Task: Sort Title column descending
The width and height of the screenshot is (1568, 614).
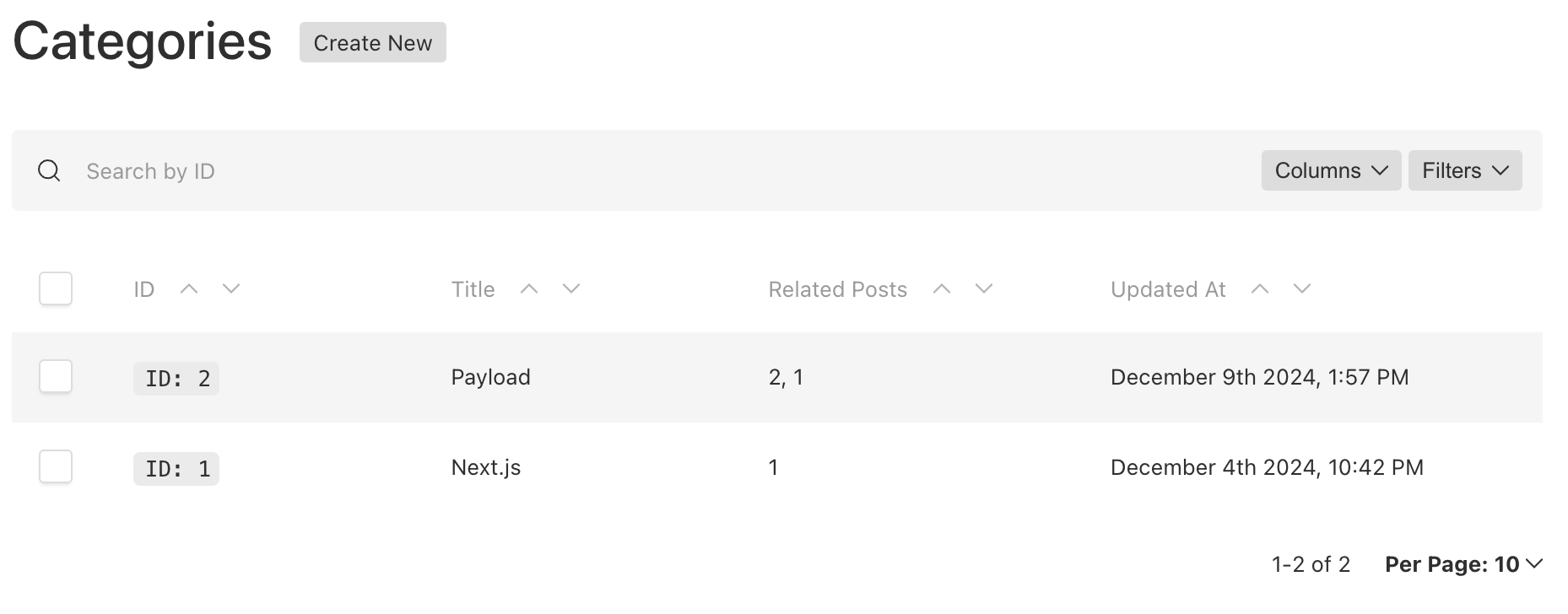Action: [571, 289]
